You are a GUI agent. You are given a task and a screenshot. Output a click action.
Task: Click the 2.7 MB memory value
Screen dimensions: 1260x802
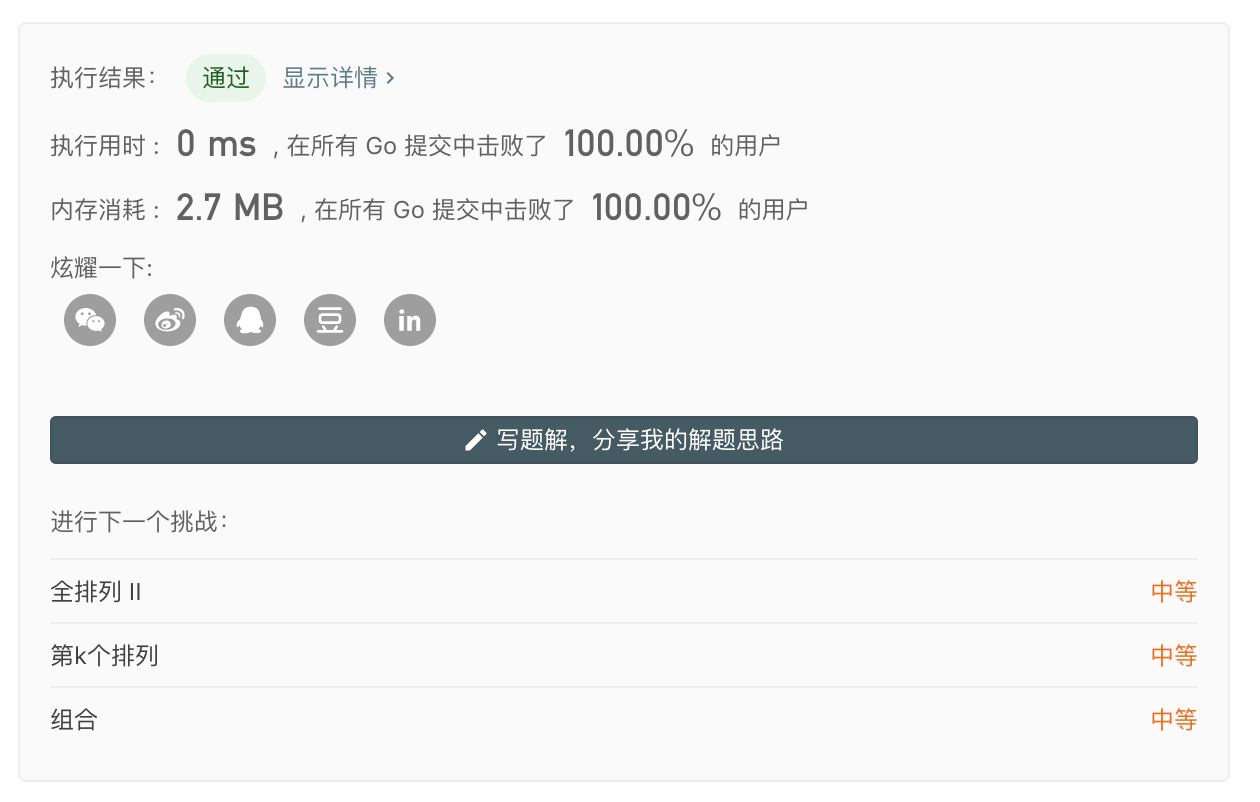click(x=230, y=208)
